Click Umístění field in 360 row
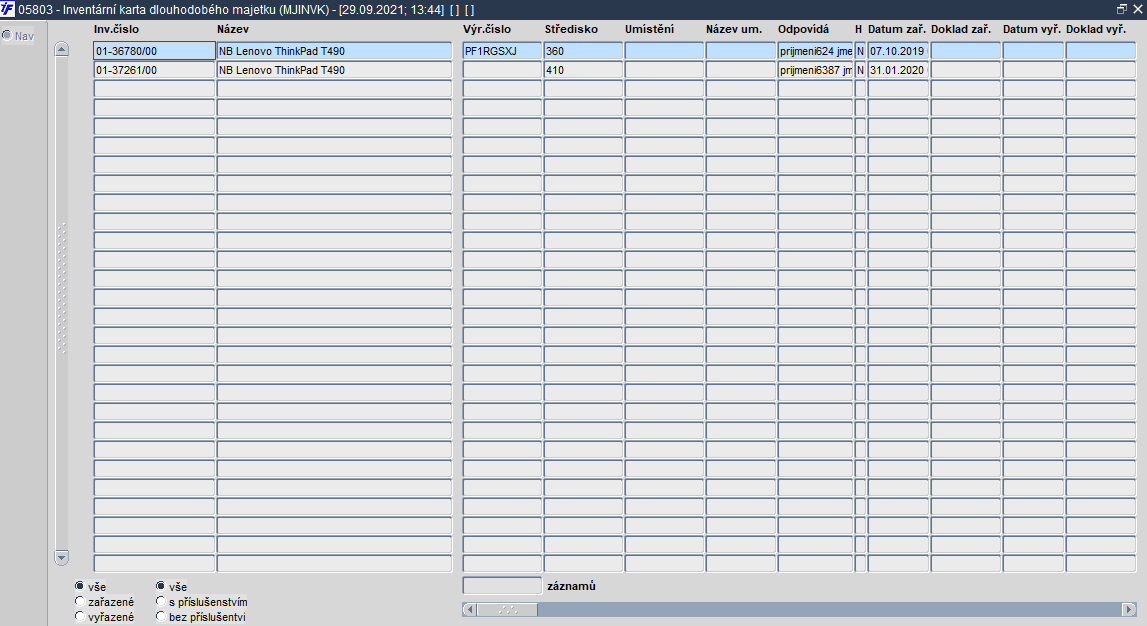Screen dimensions: 1147x626 pos(663,50)
